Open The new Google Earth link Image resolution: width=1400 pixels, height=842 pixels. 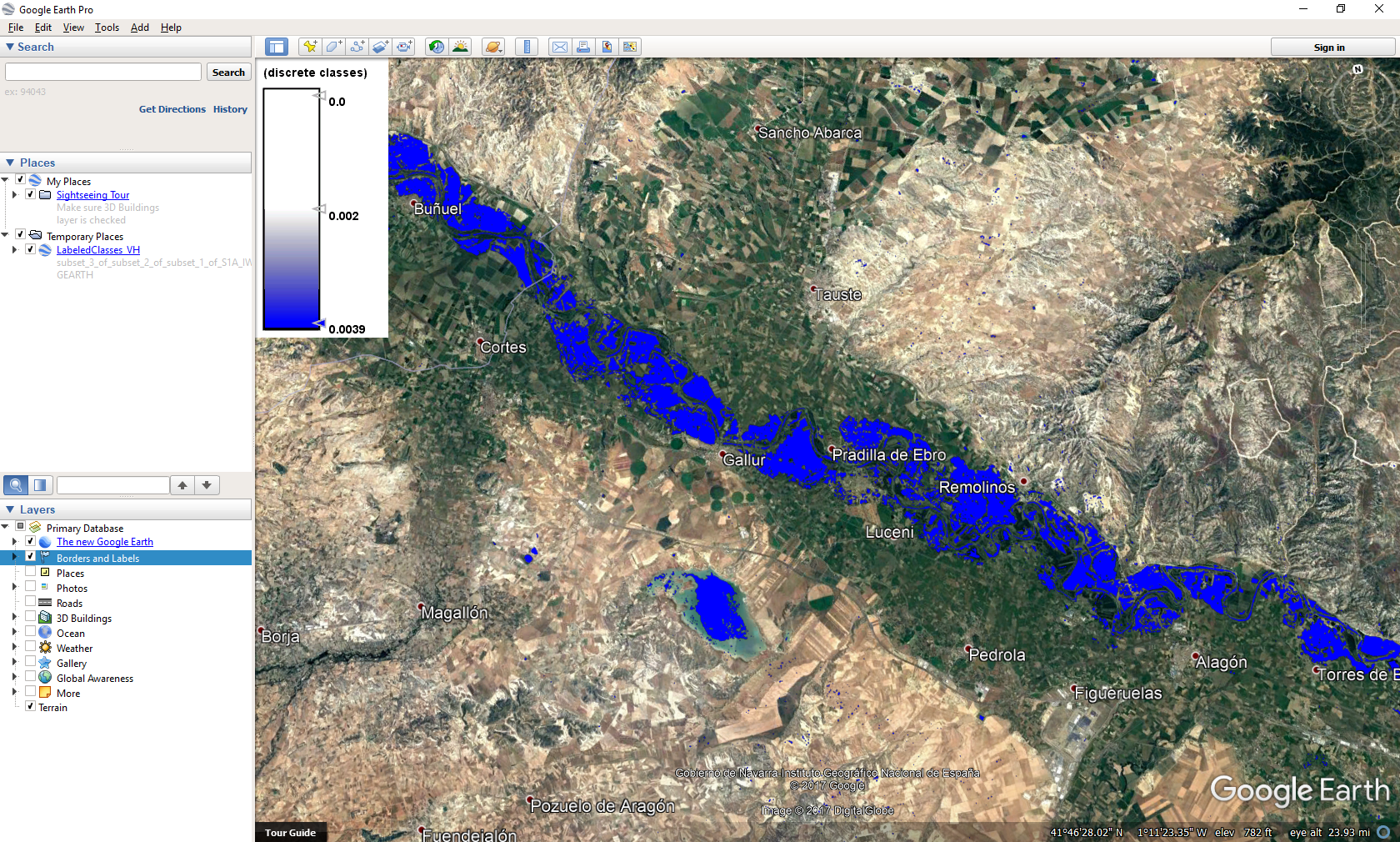click(x=105, y=542)
